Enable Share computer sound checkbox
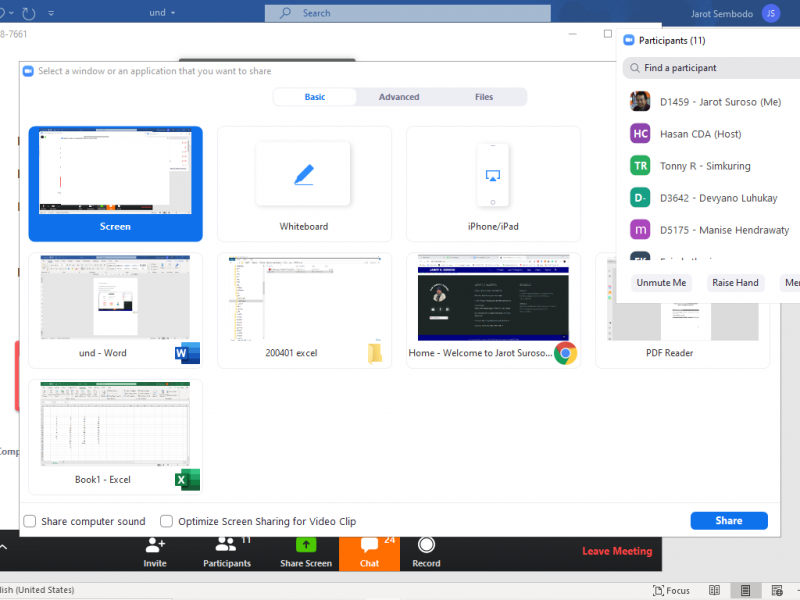 click(x=30, y=521)
